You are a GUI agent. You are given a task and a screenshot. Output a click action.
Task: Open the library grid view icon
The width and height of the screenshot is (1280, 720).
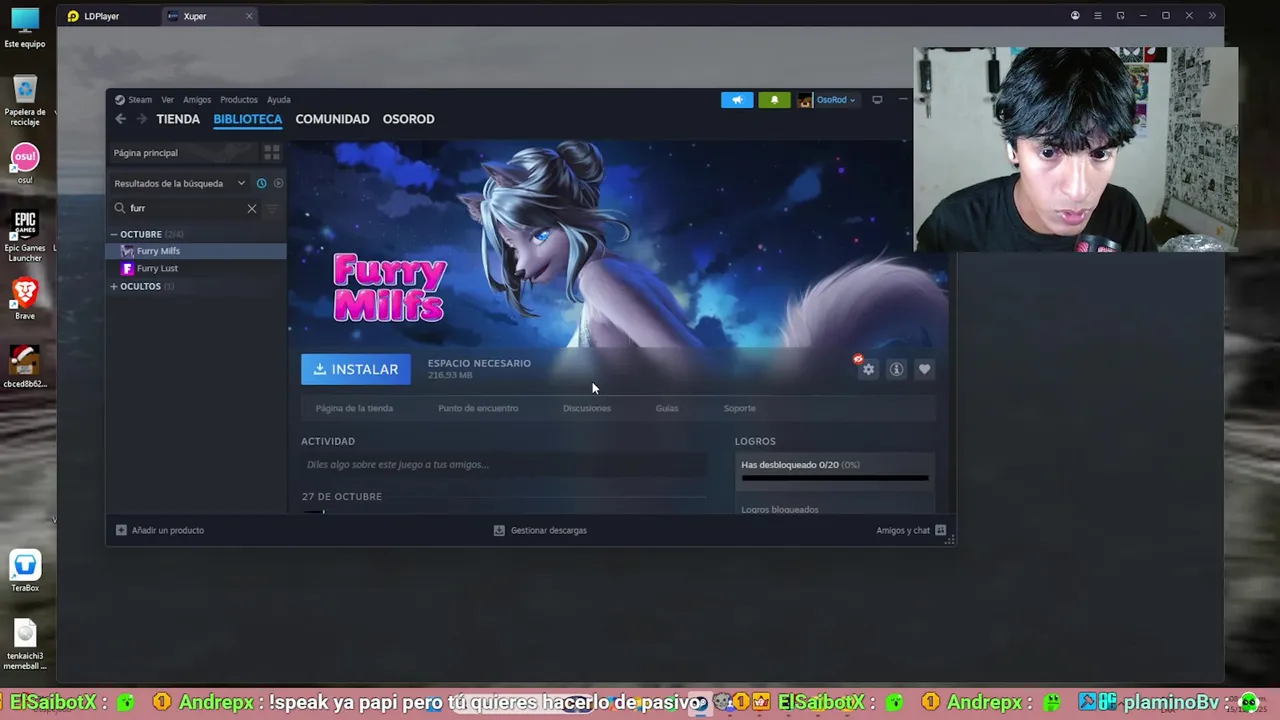point(271,153)
